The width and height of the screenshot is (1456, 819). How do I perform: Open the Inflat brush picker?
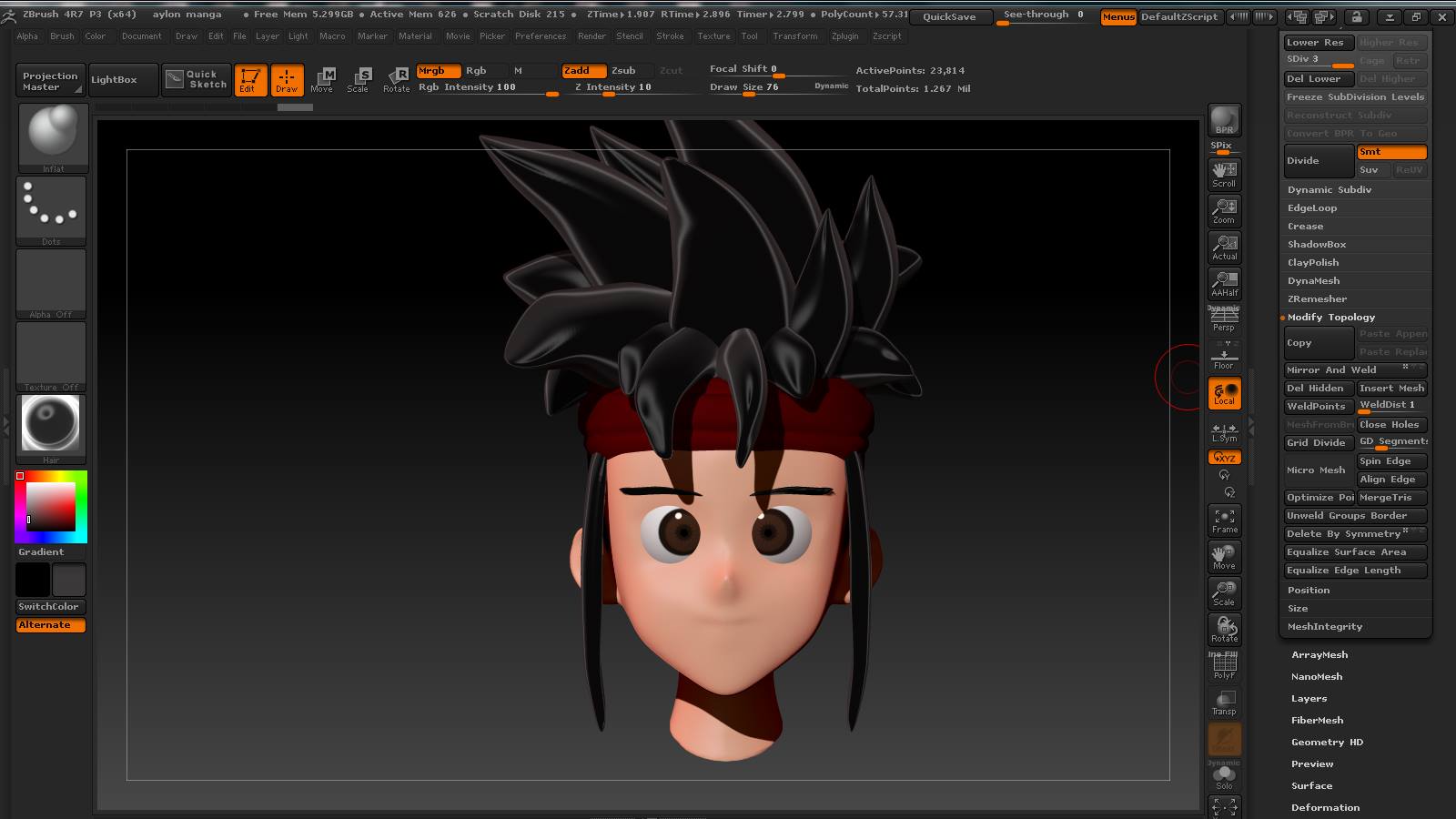(x=53, y=137)
